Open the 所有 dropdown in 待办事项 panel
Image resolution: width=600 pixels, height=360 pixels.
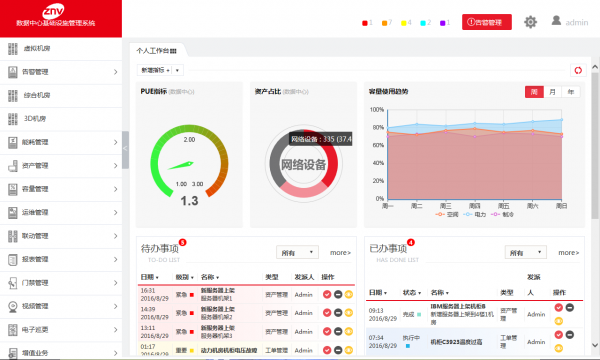[x=297, y=252]
